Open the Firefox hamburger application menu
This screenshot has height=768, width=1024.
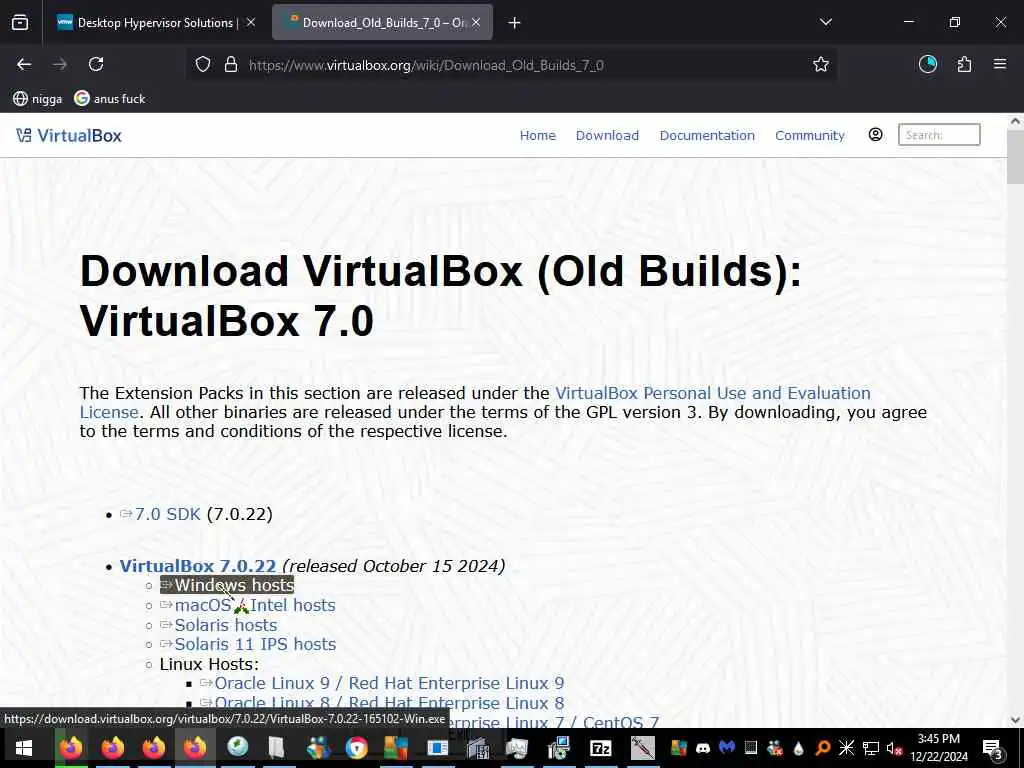pos(1000,64)
